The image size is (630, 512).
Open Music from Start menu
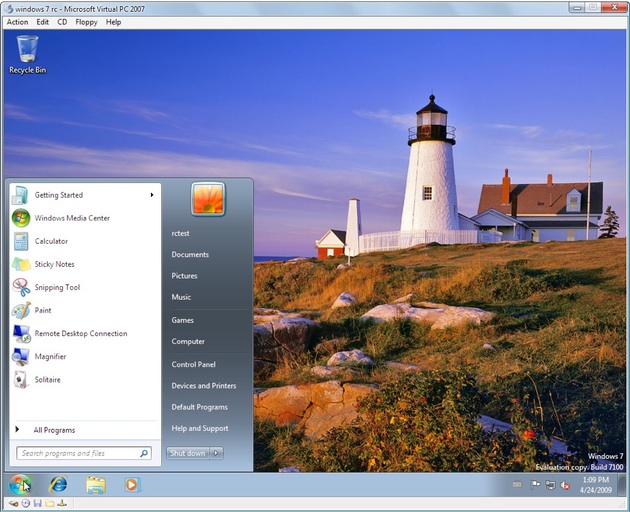pos(181,297)
